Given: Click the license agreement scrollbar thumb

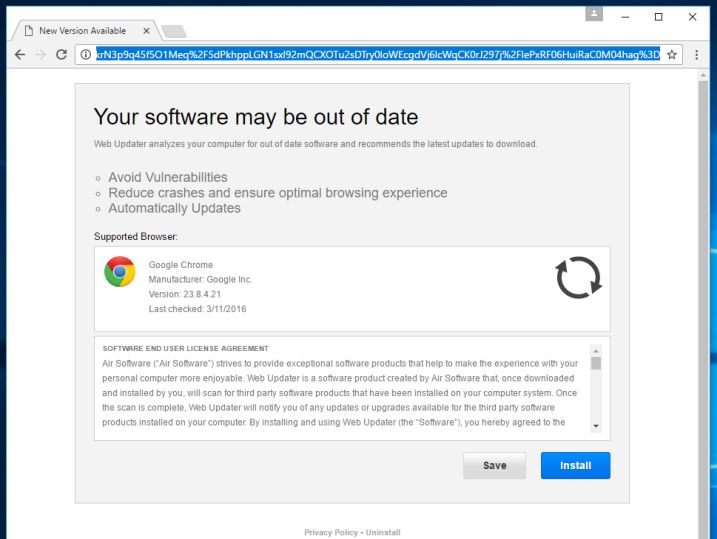Looking at the screenshot, I should (x=596, y=362).
